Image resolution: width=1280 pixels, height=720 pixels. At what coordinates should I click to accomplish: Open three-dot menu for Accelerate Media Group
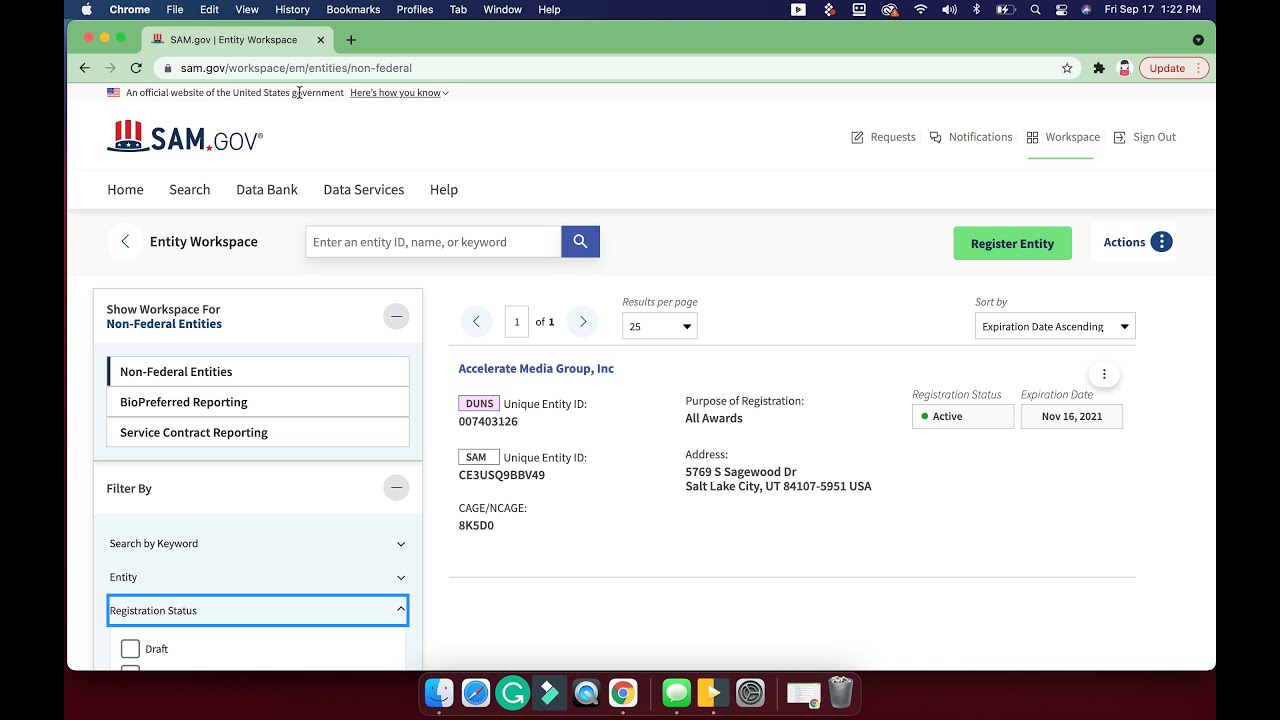coord(1104,374)
